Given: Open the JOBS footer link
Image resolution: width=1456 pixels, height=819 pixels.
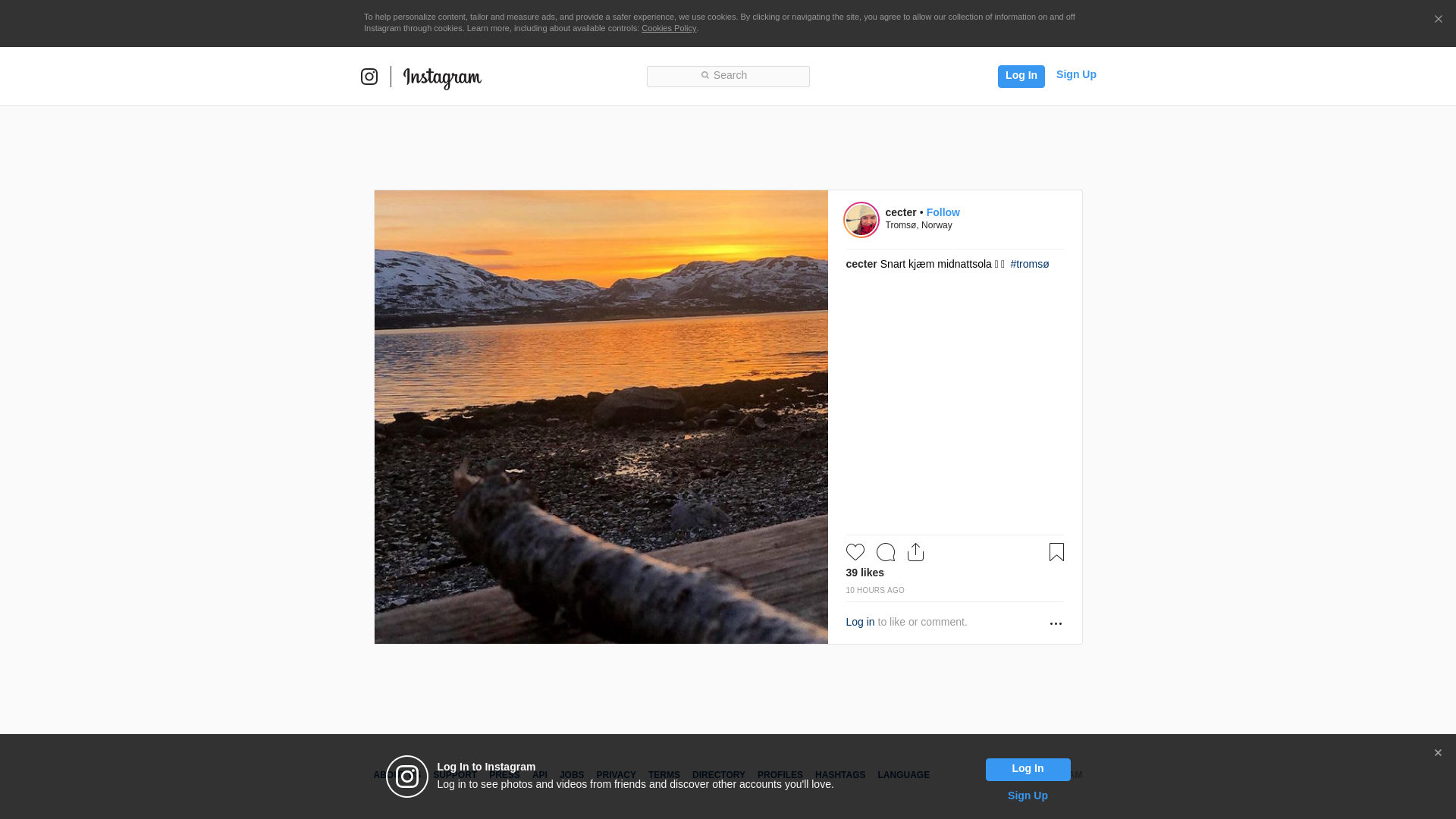Looking at the screenshot, I should click(572, 775).
